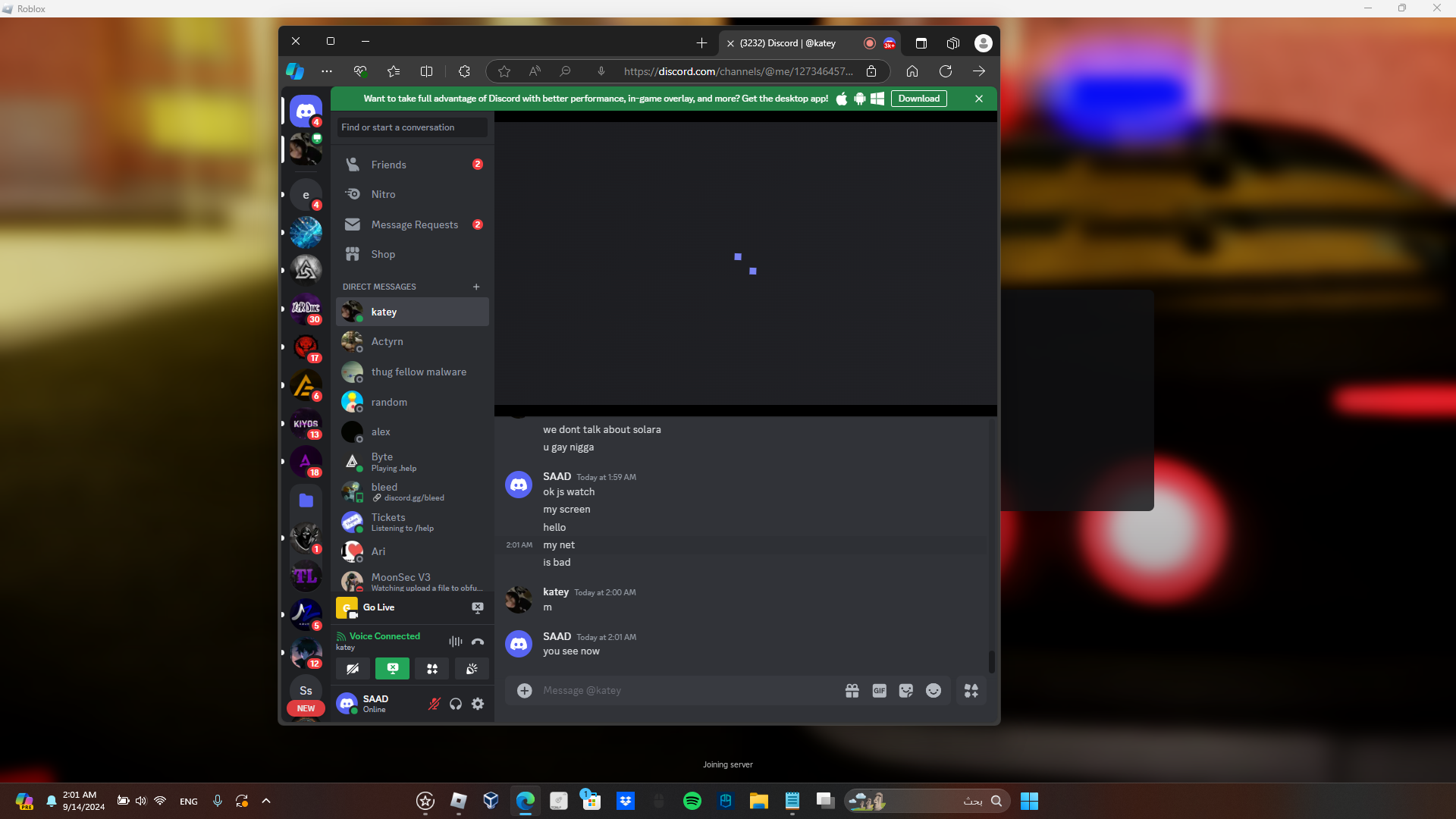
Task: Stop streaming via Go Live screen icon
Action: pos(478,607)
